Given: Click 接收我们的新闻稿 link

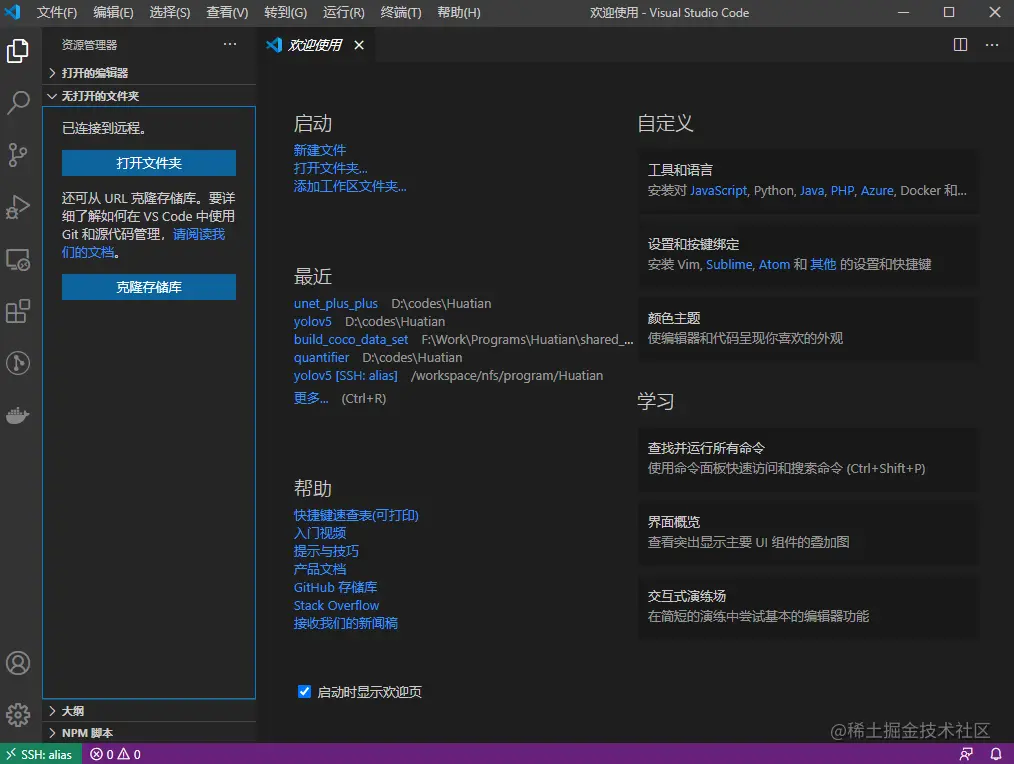Looking at the screenshot, I should tap(345, 623).
